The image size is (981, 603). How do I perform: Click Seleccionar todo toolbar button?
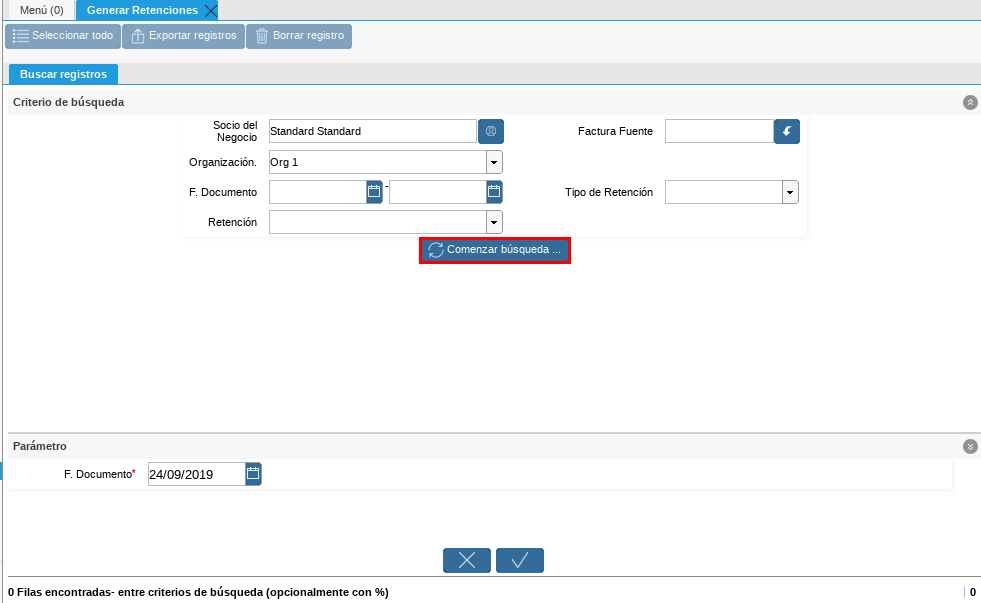(x=63, y=36)
